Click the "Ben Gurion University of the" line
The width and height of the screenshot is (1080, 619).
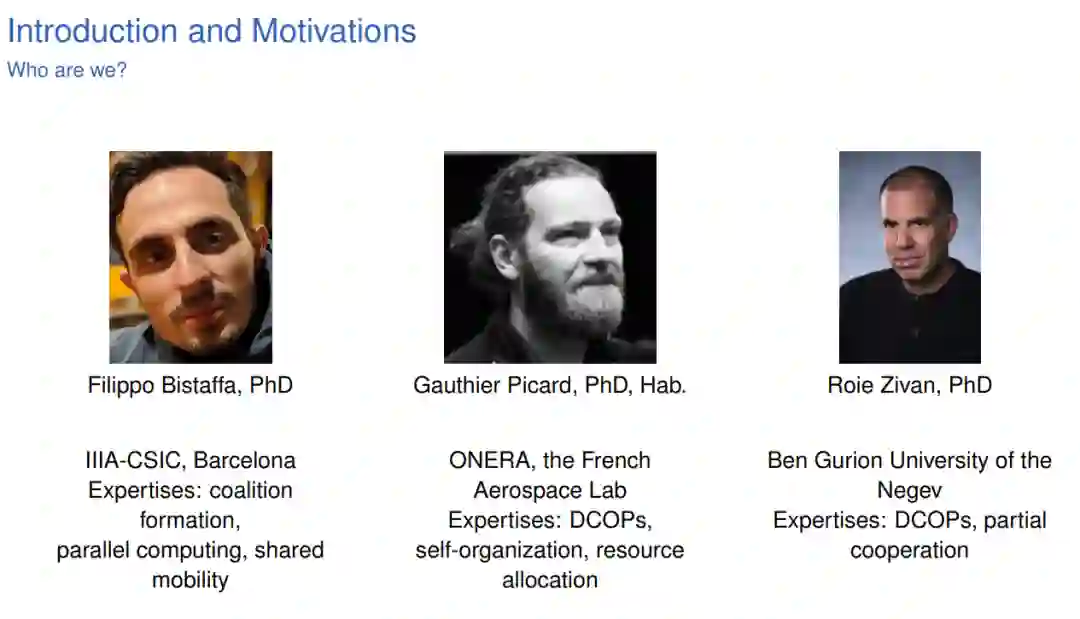(x=909, y=461)
